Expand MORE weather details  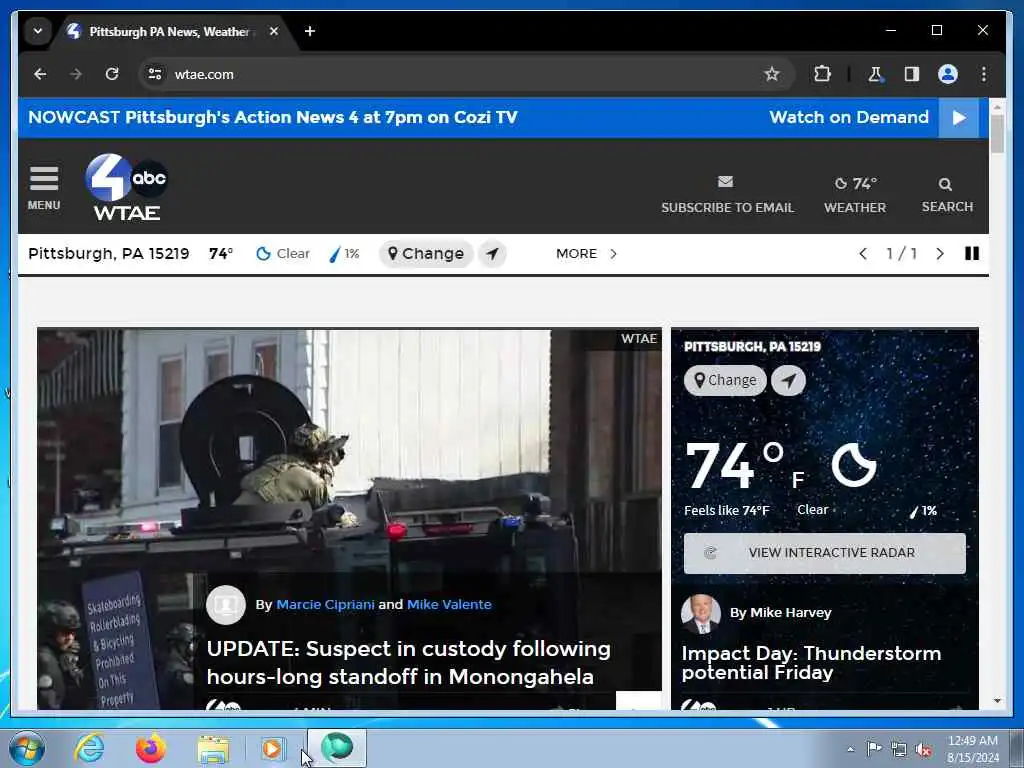(586, 253)
